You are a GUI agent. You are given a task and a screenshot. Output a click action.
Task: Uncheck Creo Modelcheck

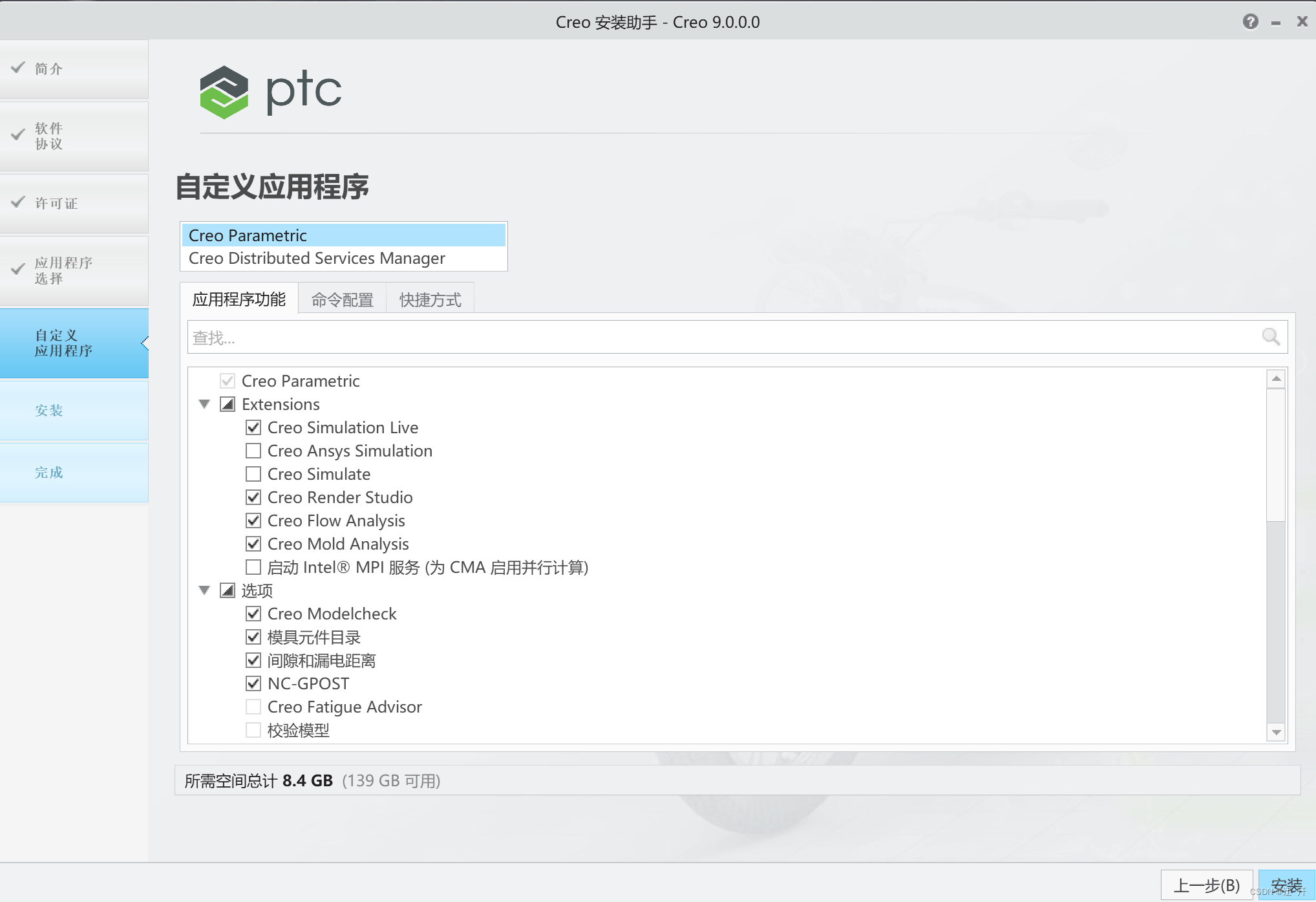click(x=253, y=614)
